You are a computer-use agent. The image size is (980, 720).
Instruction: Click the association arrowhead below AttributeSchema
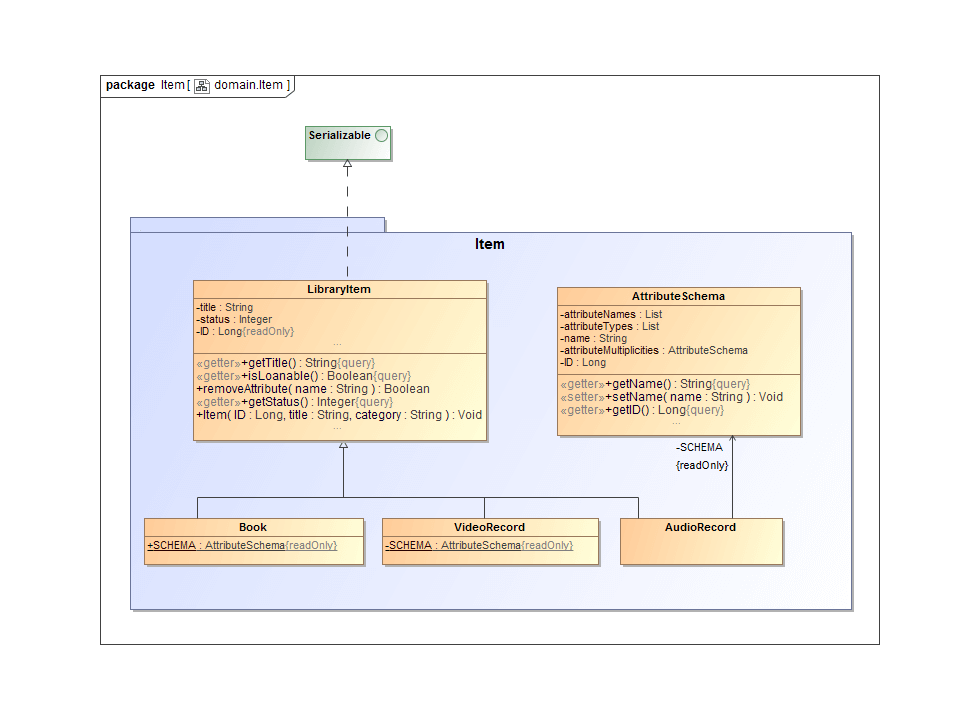coord(732,441)
